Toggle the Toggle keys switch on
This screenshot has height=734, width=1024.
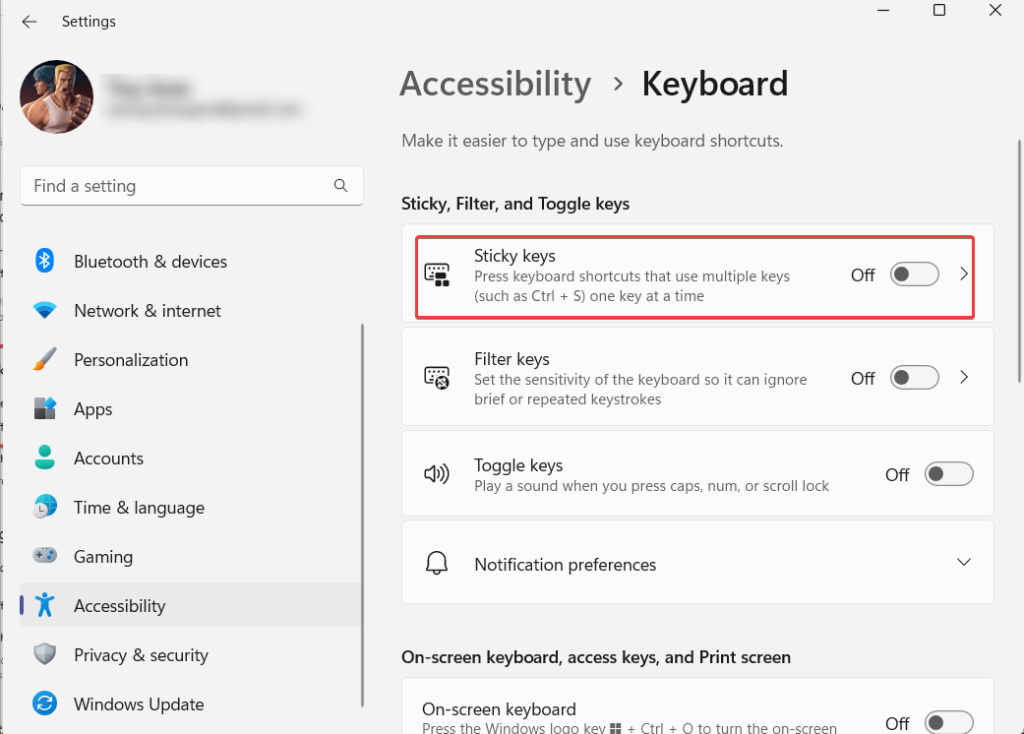[x=948, y=474]
